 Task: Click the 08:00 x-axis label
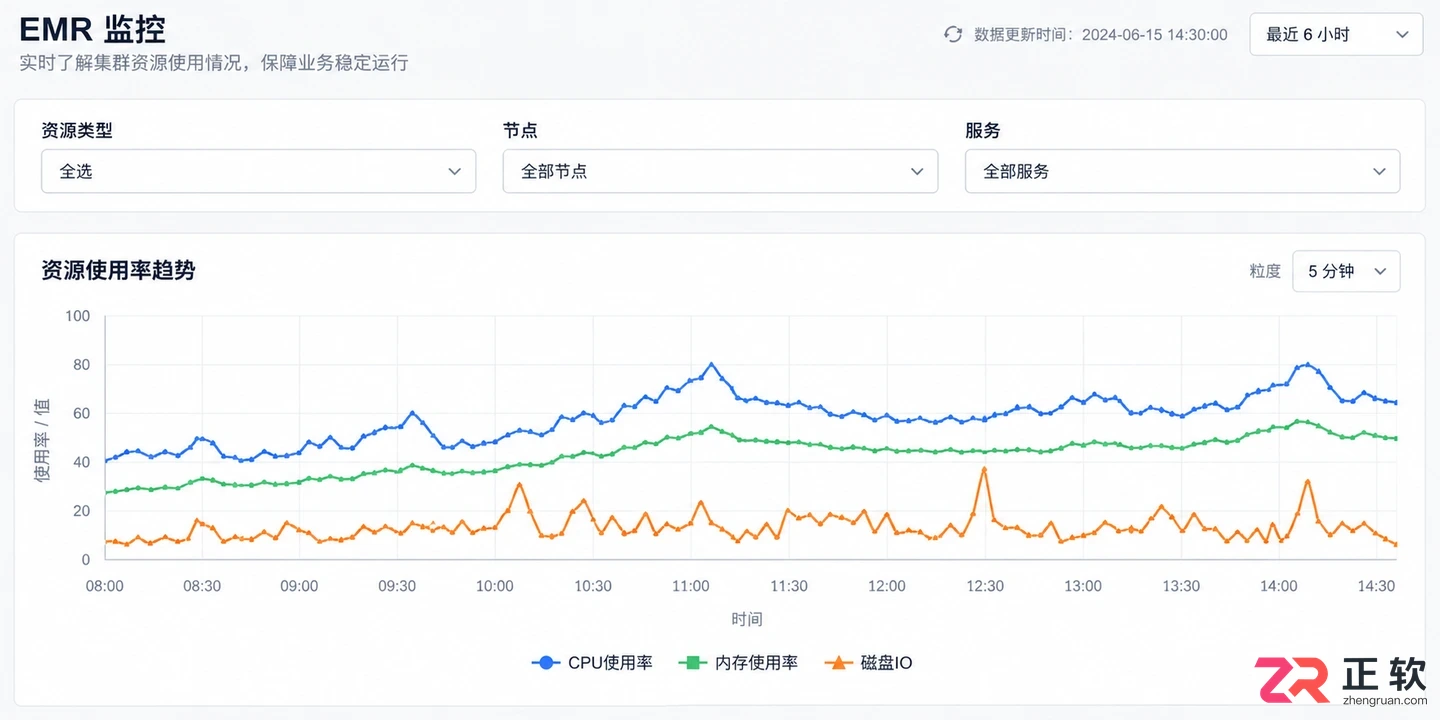[104, 586]
